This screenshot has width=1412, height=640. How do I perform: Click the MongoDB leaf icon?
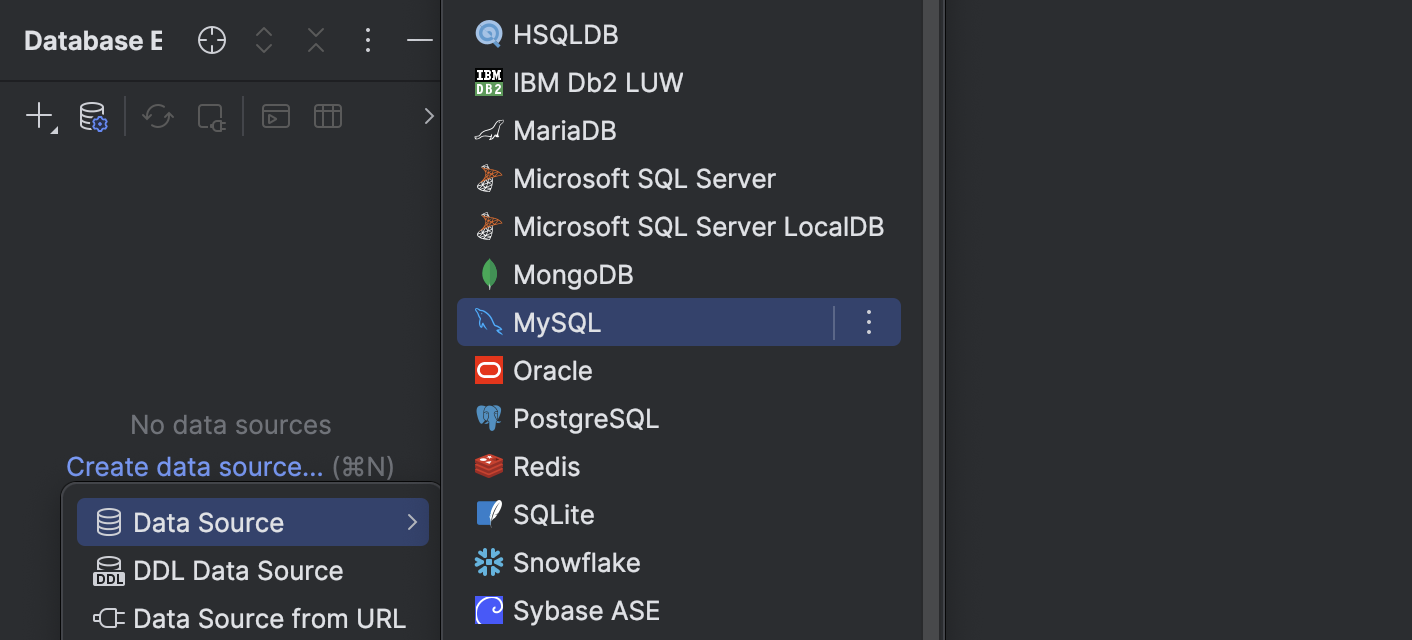click(489, 274)
